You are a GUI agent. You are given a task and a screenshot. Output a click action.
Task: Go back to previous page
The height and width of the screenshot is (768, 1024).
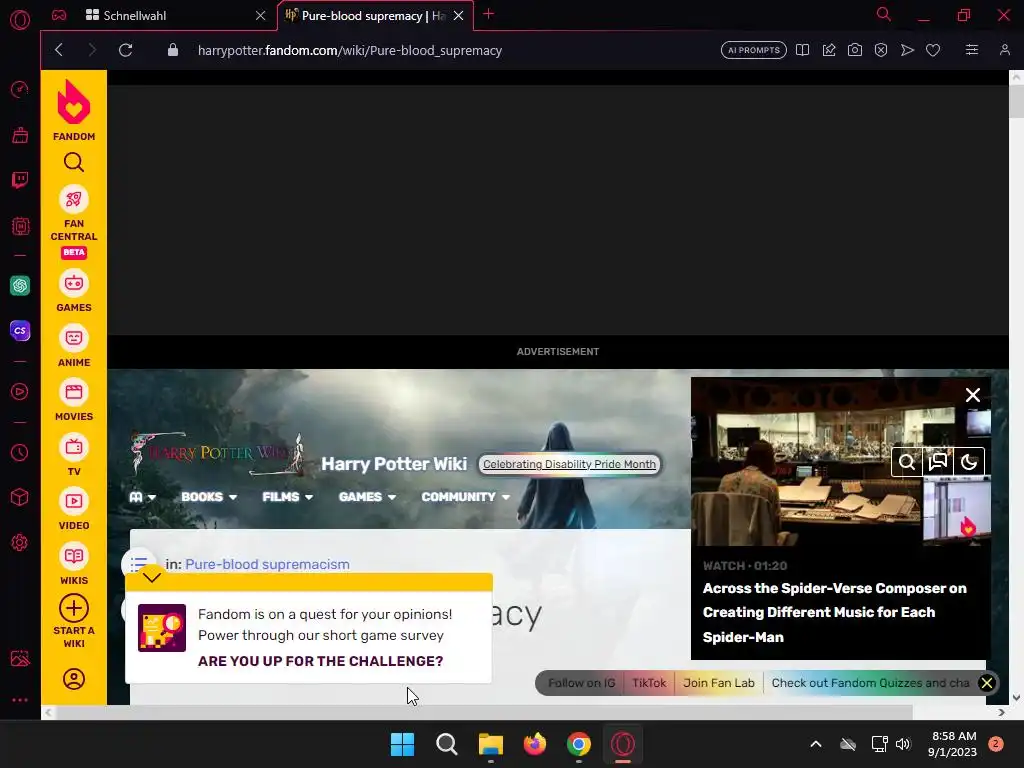[x=59, y=50]
